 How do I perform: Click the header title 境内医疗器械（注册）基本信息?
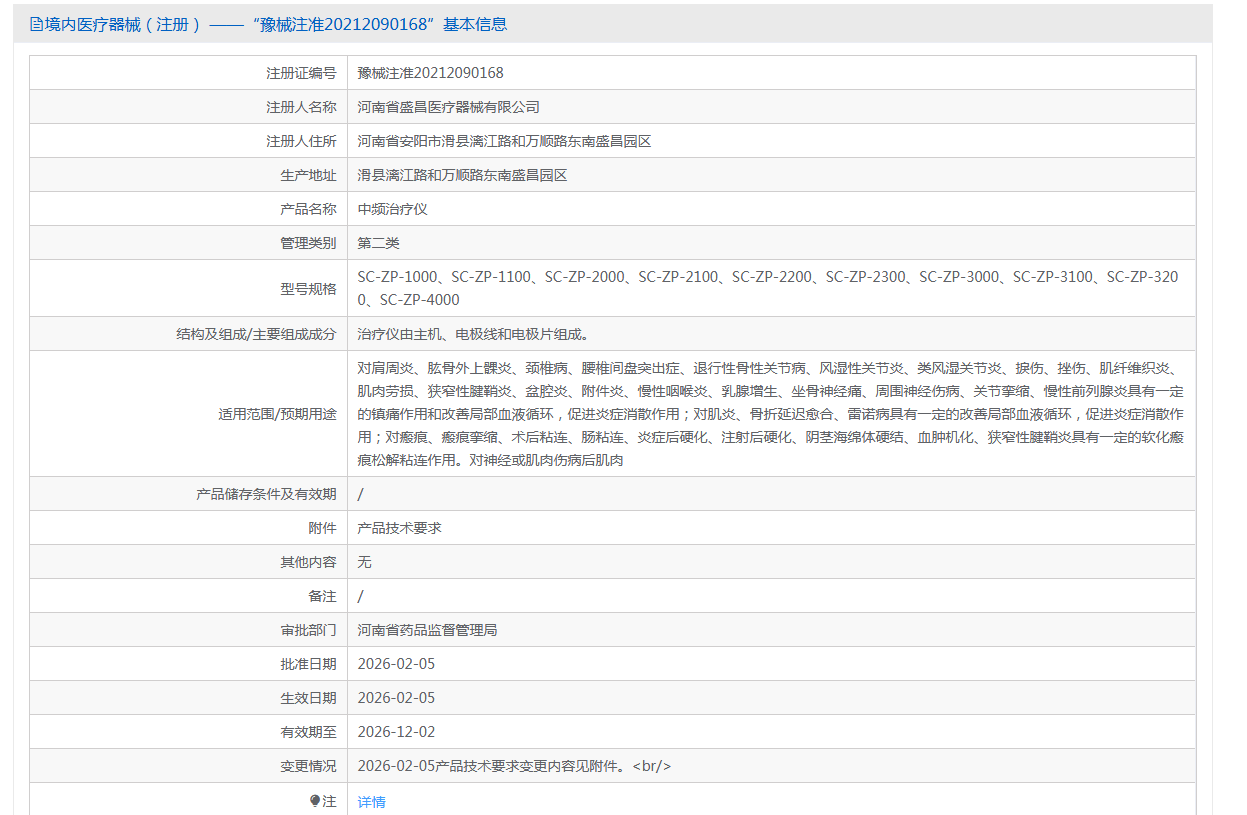coord(275,24)
